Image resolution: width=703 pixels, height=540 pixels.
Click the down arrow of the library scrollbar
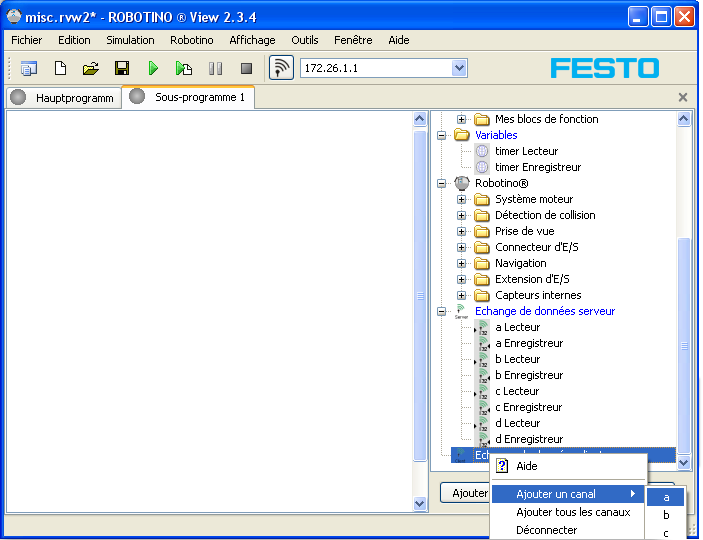click(684, 462)
